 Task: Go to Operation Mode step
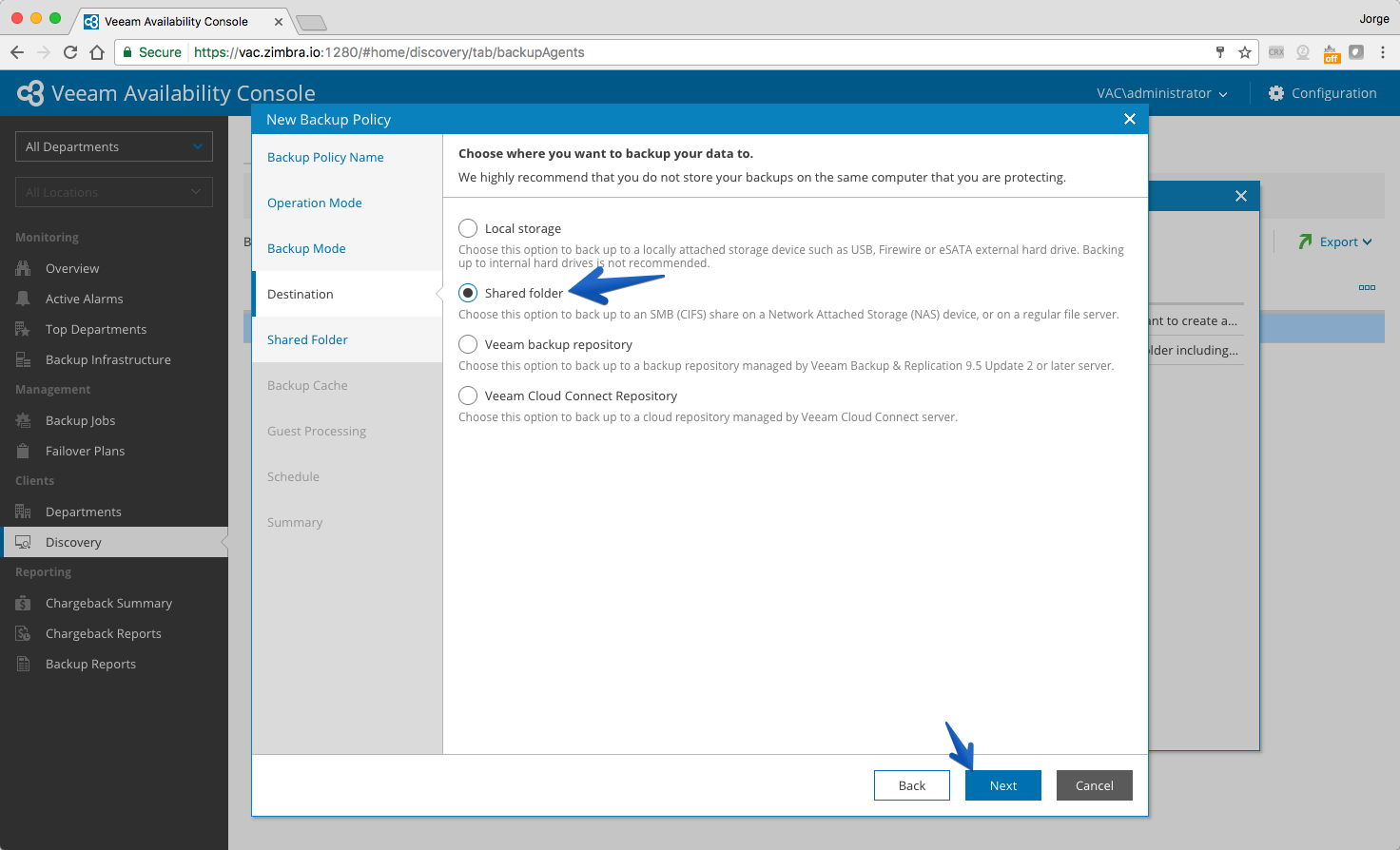click(x=315, y=203)
